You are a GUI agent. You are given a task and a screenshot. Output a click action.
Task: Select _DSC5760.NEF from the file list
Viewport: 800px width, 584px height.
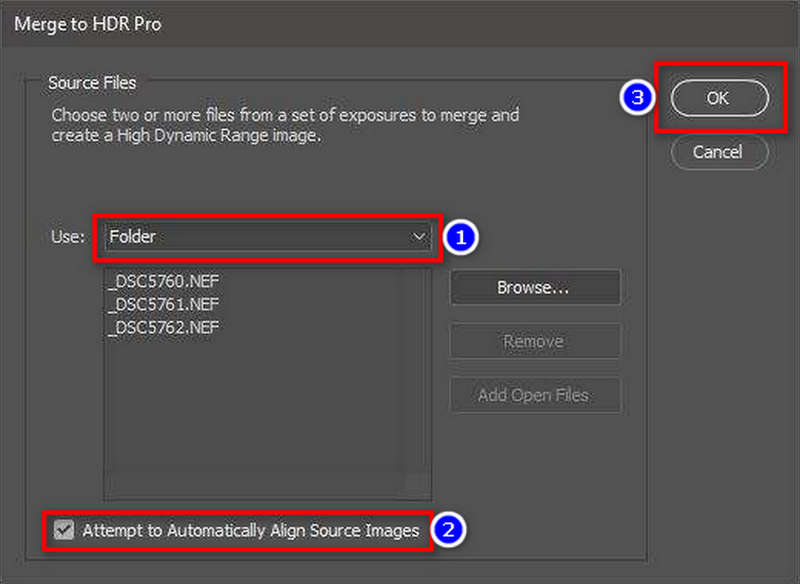[x=163, y=281]
